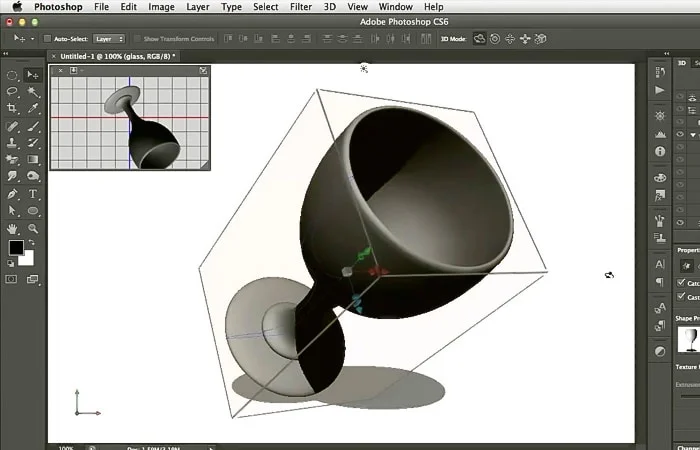The image size is (700, 450).
Task: Open the History panel icon
Action: click(x=660, y=72)
